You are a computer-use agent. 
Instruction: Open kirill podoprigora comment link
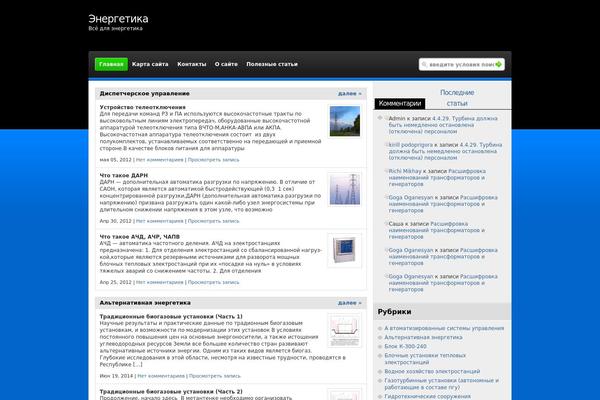coord(411,145)
